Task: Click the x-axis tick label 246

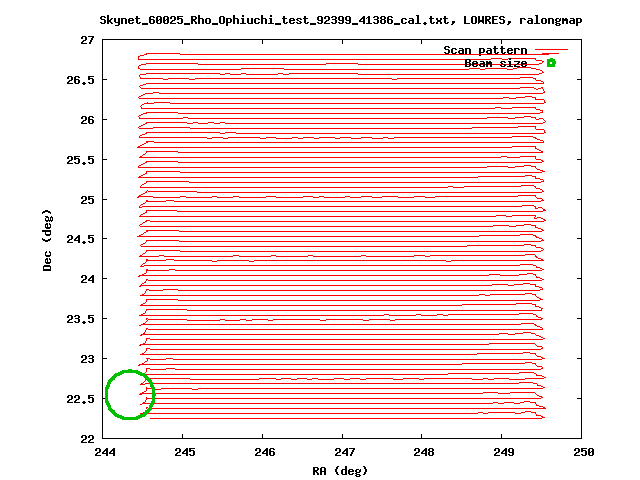Action: tap(264, 452)
